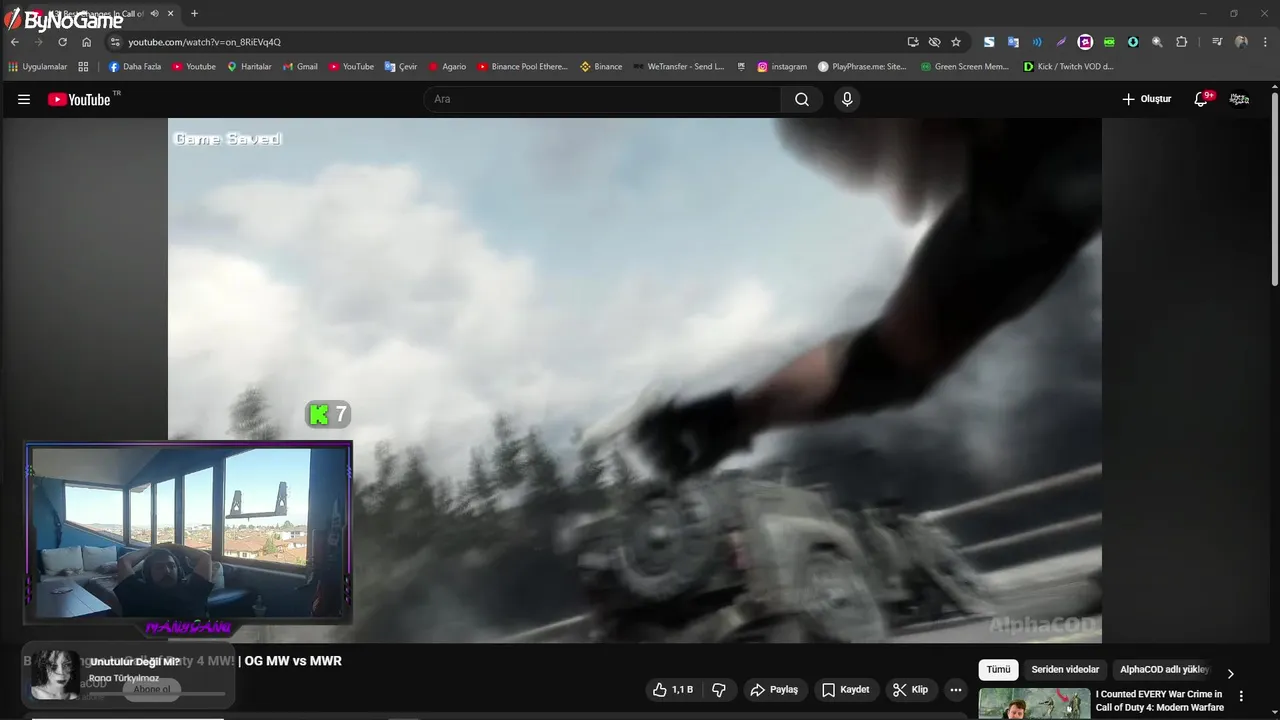Open Chrome three-dot menu
Viewport: 1280px width, 720px height.
[1265, 42]
